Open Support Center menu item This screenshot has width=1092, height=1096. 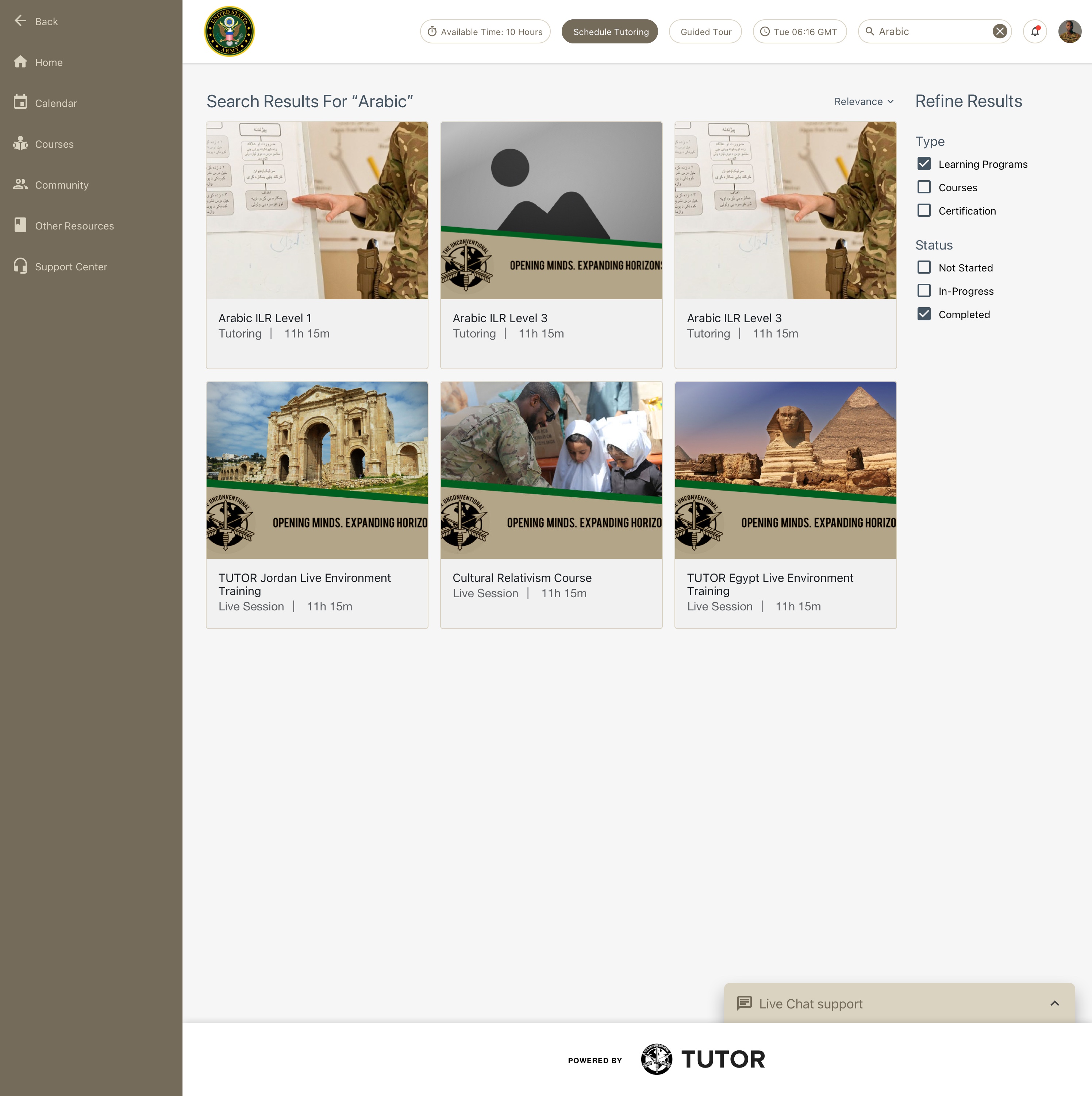71,267
